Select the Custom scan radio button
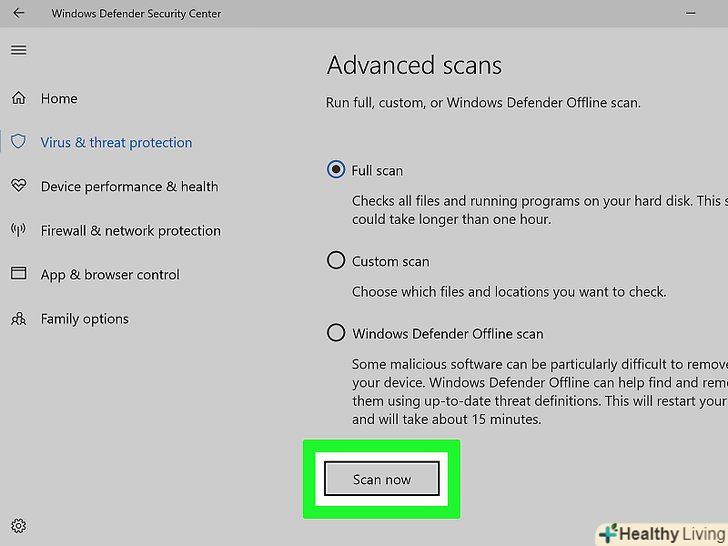 pos(336,260)
